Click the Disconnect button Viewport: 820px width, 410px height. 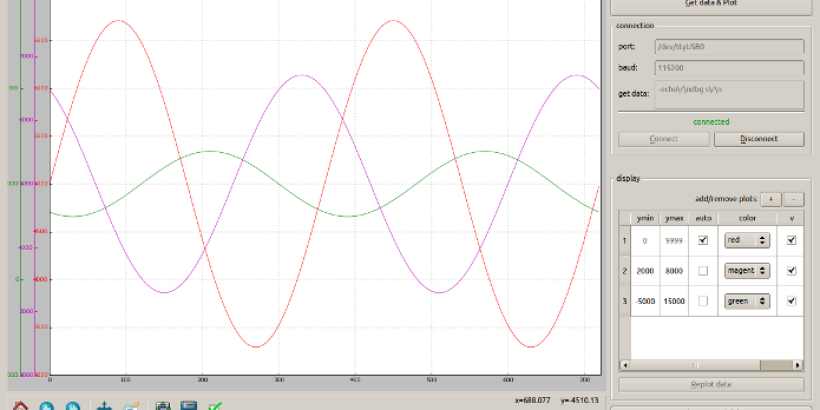tap(759, 139)
